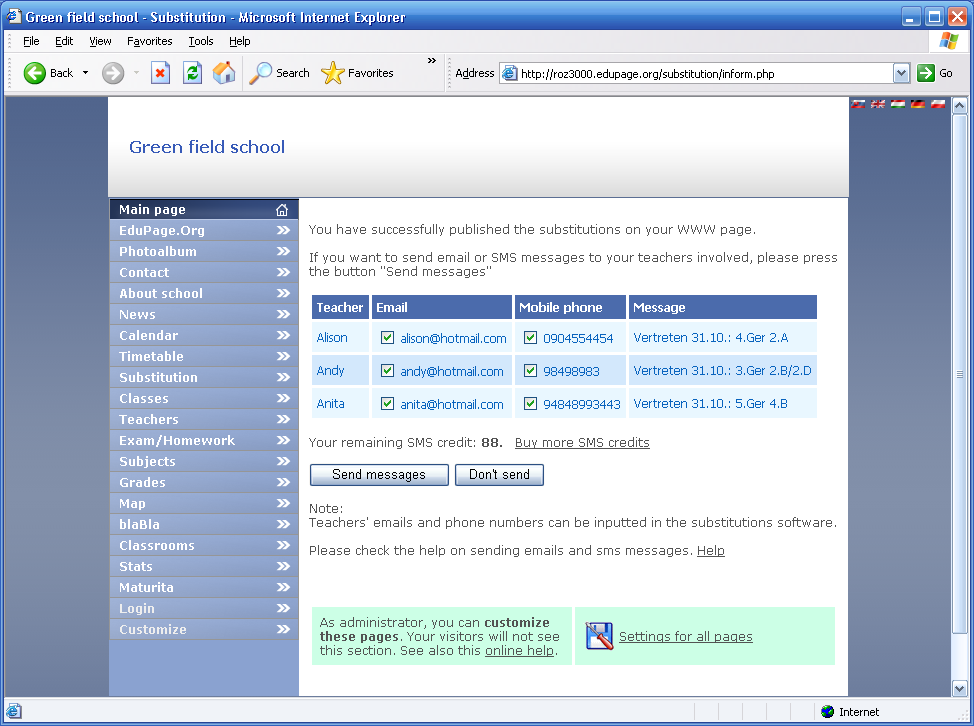Follow the Buy more SMS credits link
The height and width of the screenshot is (726, 974).
coord(582,442)
